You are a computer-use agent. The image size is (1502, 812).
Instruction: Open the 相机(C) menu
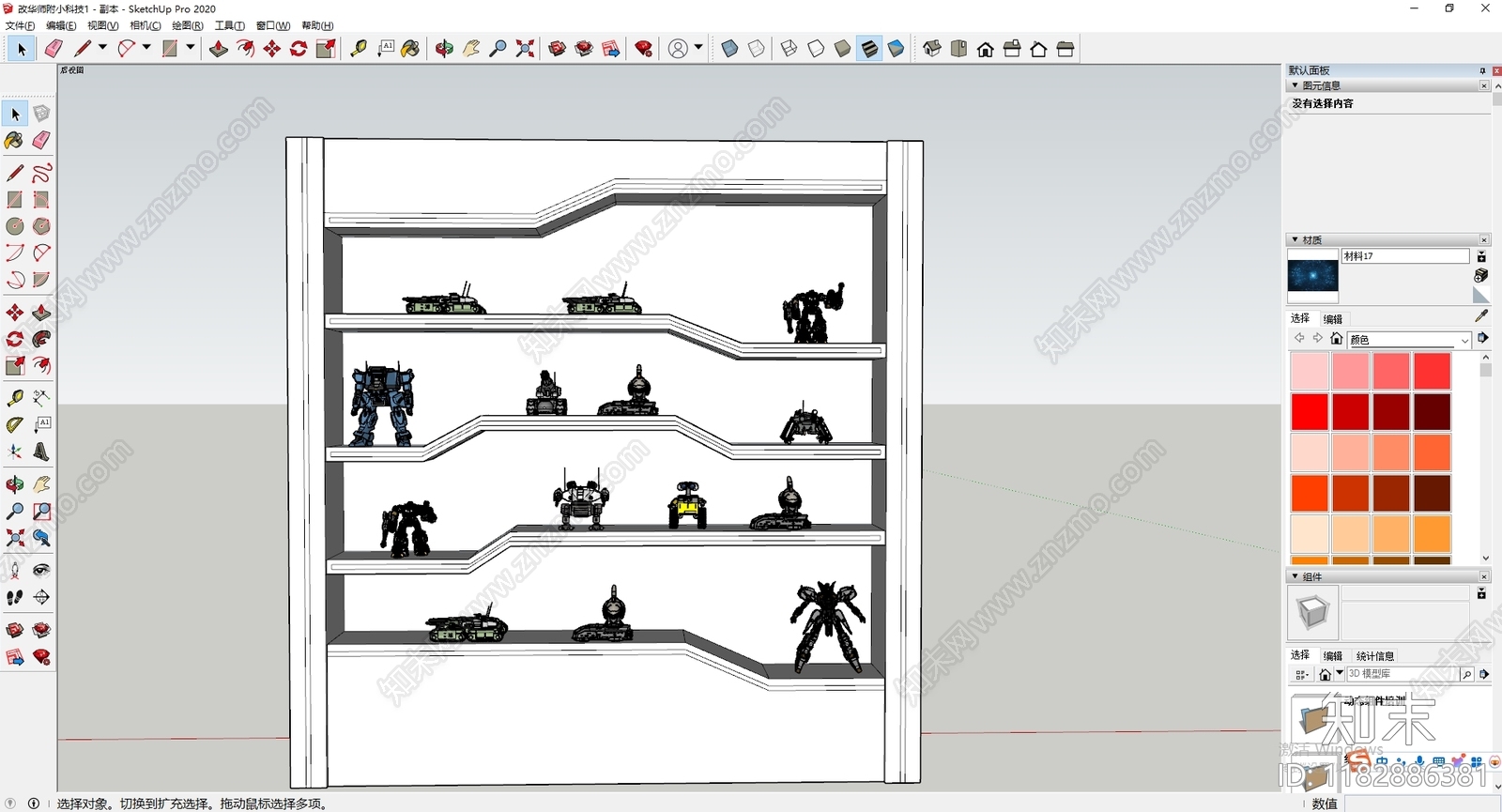click(145, 25)
